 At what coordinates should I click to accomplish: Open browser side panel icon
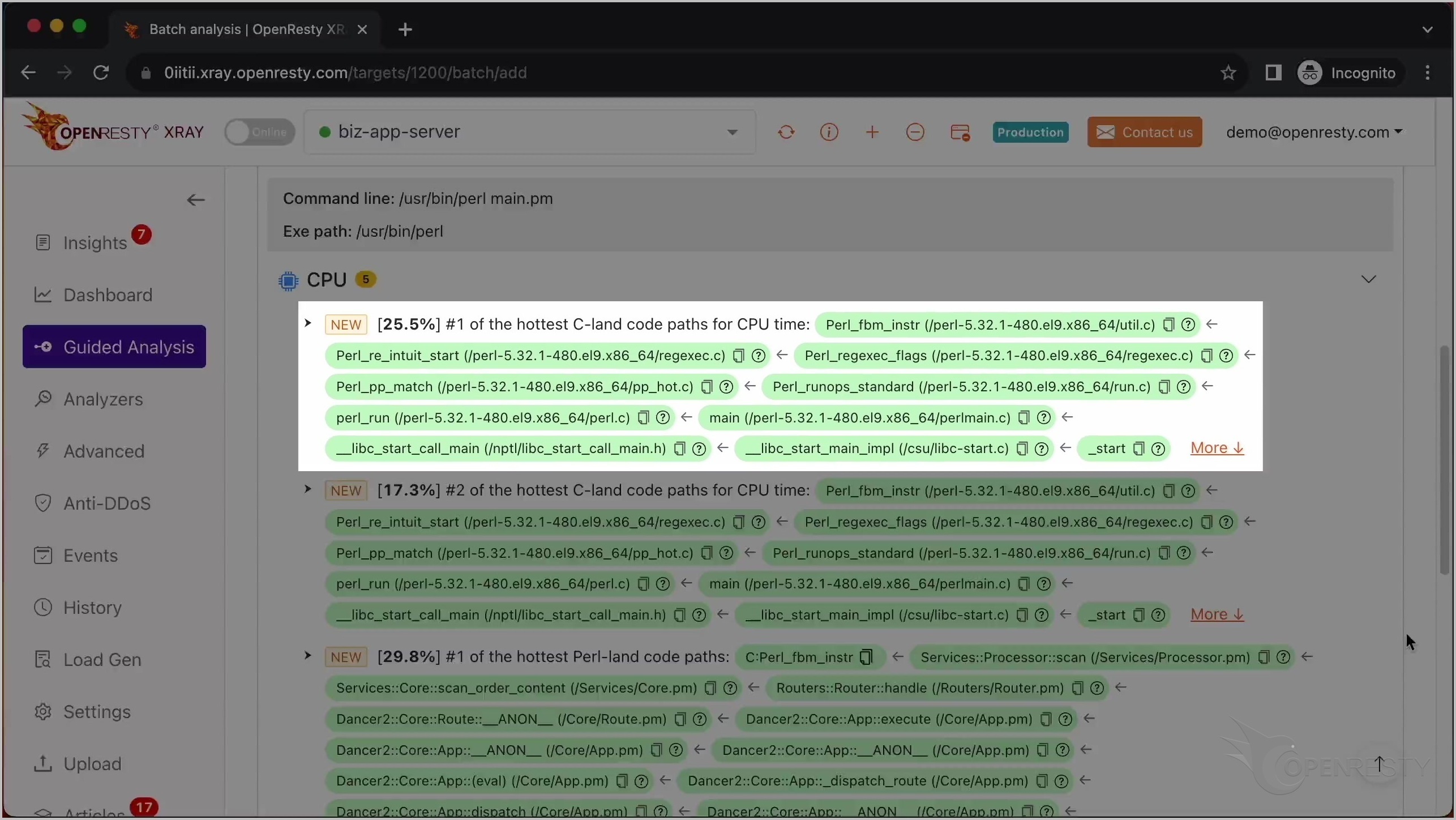[x=1273, y=72]
